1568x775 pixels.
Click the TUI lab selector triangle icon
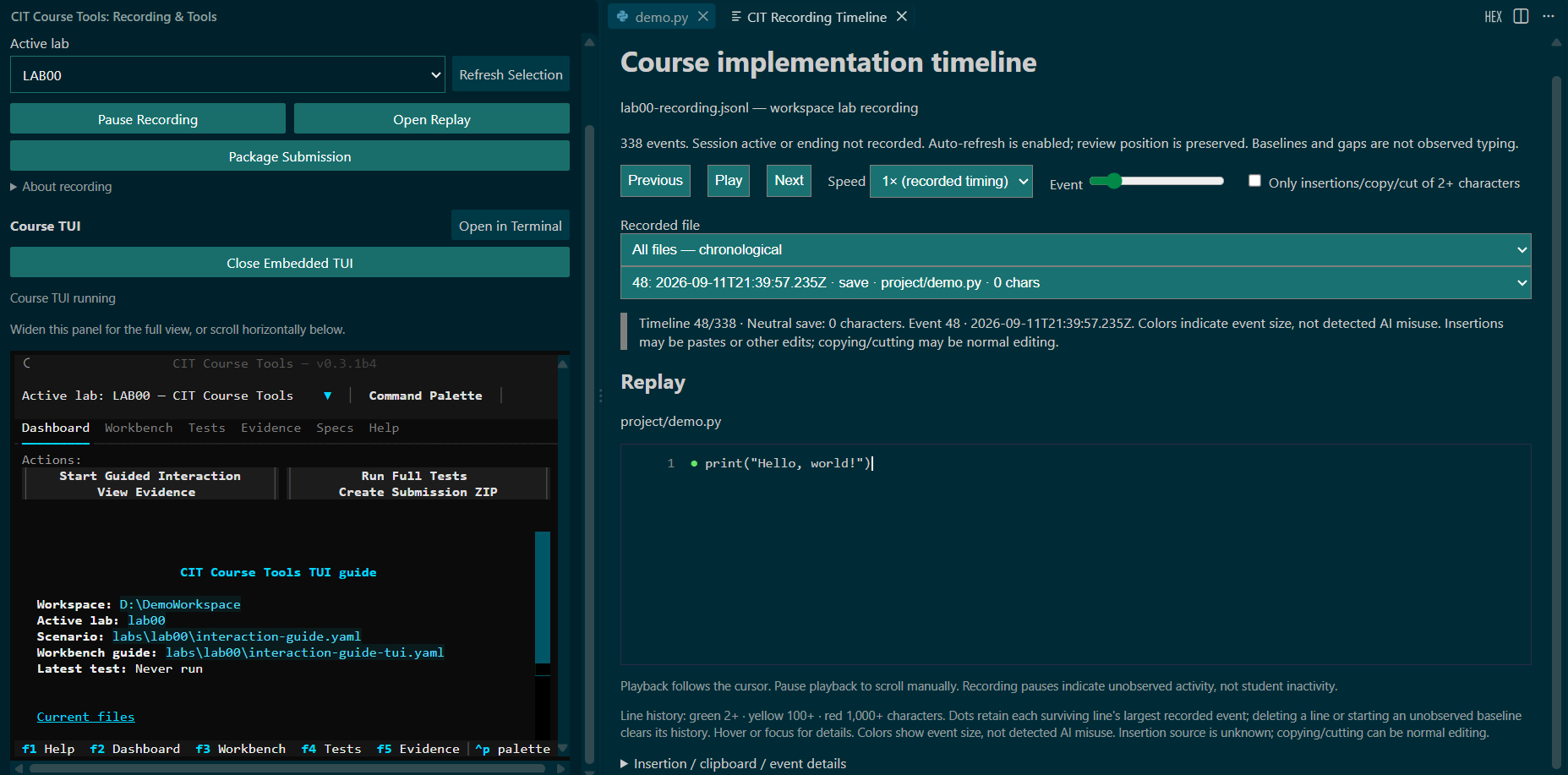click(328, 396)
